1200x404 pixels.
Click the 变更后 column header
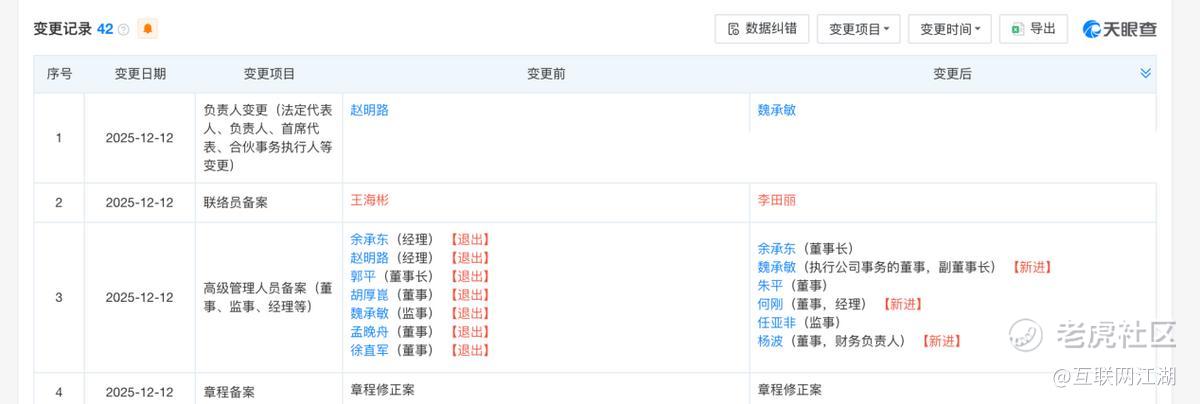[952, 74]
